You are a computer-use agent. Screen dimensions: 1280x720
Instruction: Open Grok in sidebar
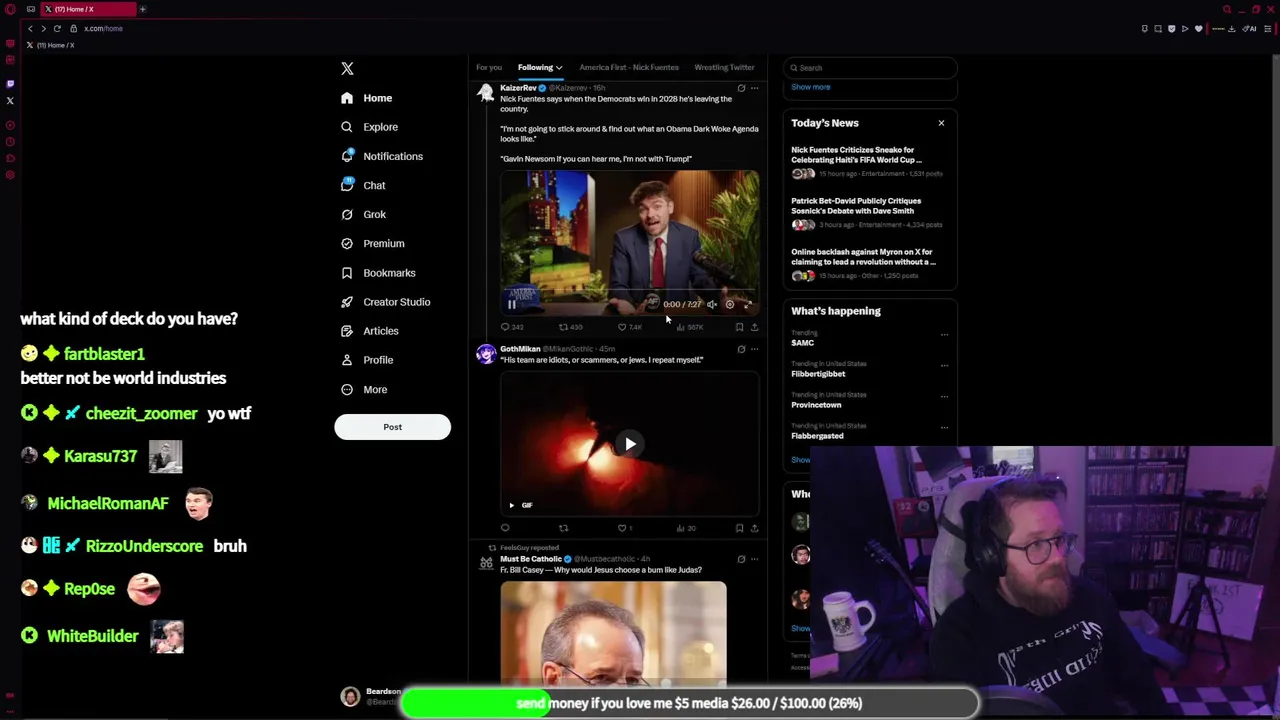363,214
